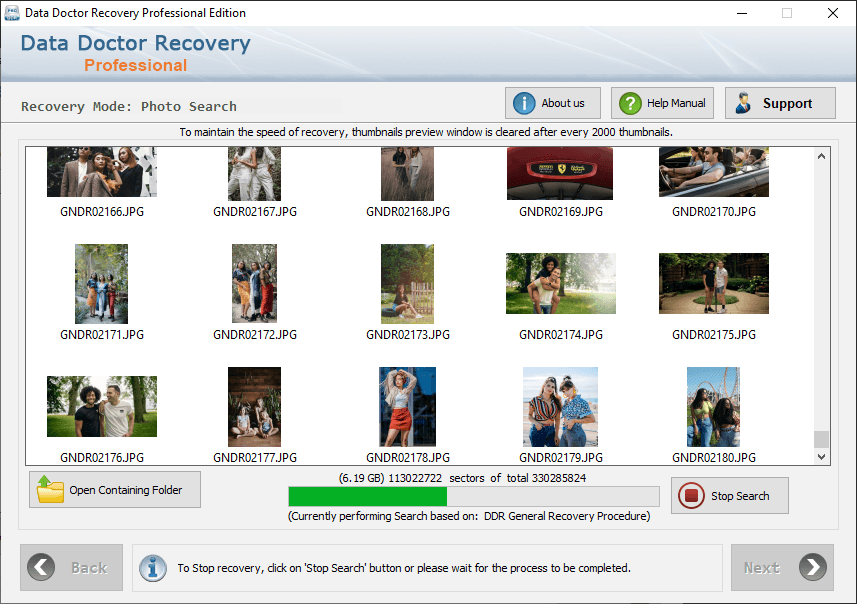Select car thumbnail GNDR02170.JPG
This screenshot has width=857, height=604.
coord(714,172)
